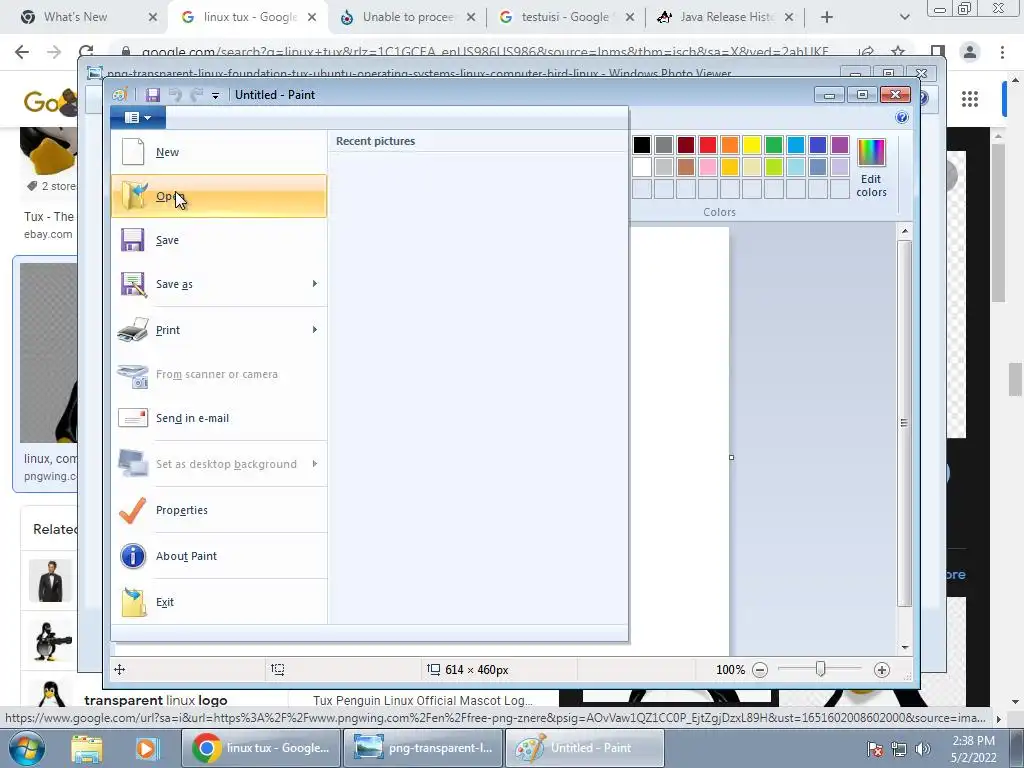Select the red color swatch
The image size is (1024, 768).
[x=708, y=145]
